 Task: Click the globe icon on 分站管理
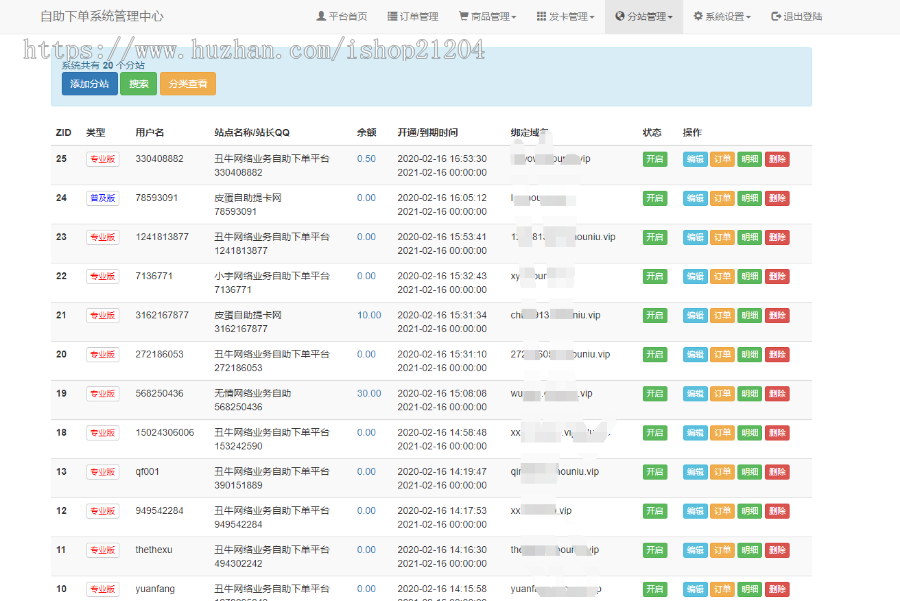coord(618,16)
